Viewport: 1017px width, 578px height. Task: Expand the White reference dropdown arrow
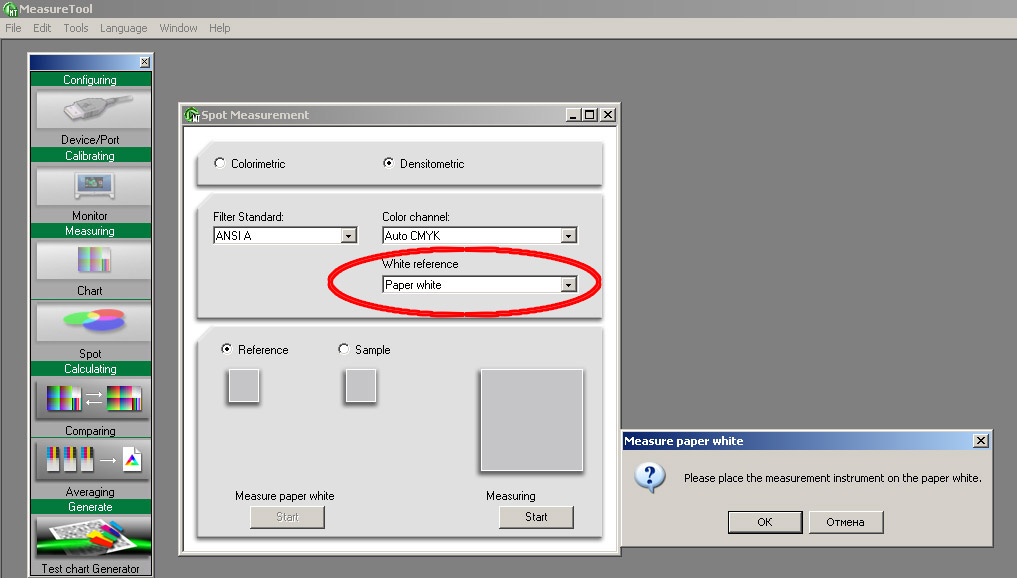569,285
